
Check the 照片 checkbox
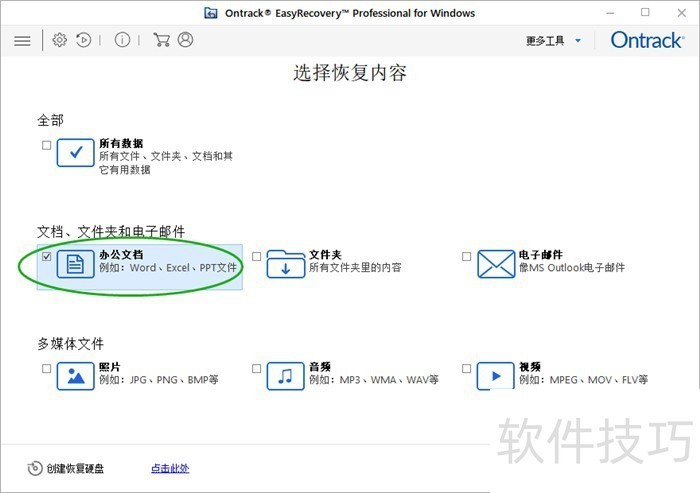[x=46, y=368]
